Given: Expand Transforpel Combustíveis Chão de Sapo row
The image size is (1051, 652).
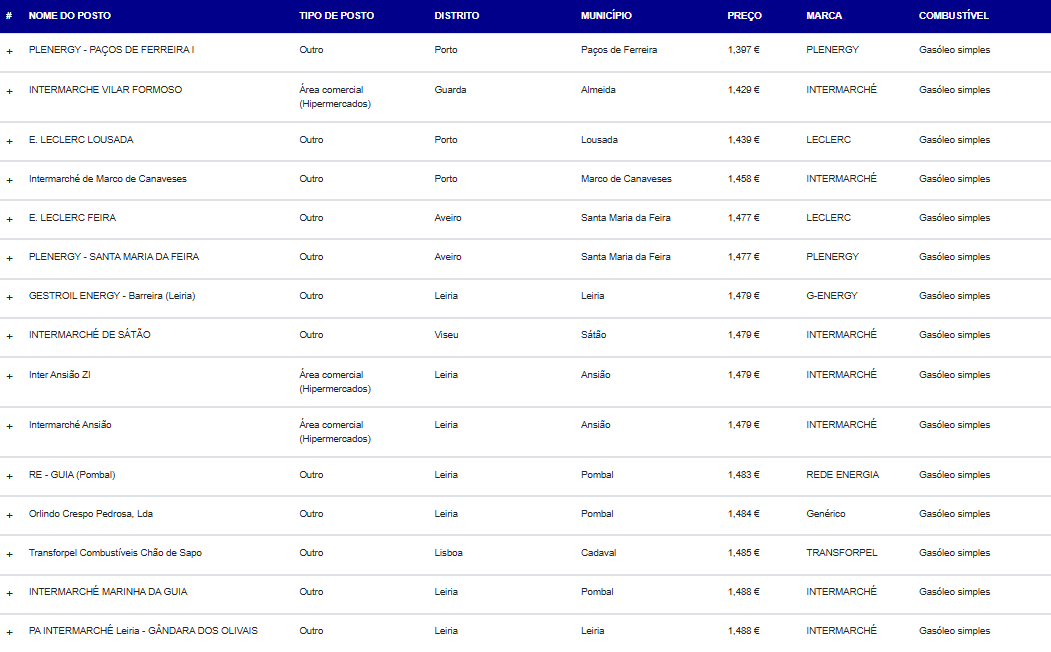Looking at the screenshot, I should 10,554.
